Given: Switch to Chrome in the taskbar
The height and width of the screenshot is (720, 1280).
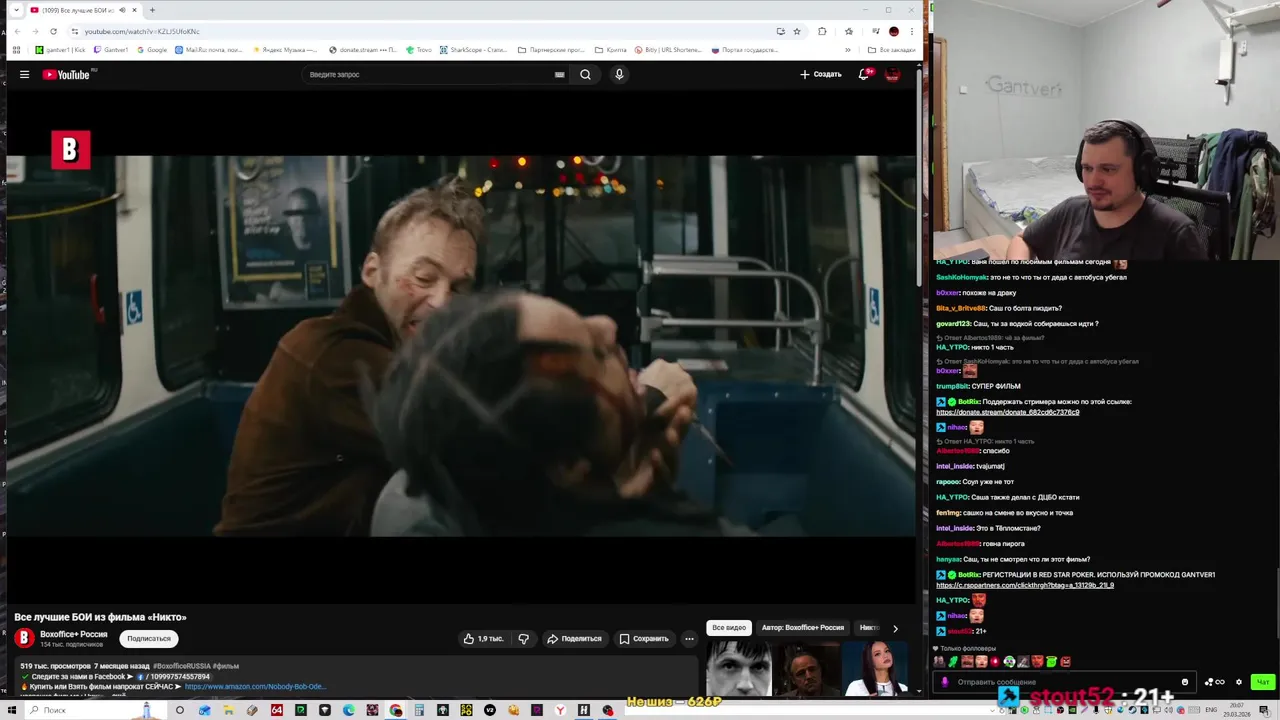Looking at the screenshot, I should pos(396,710).
